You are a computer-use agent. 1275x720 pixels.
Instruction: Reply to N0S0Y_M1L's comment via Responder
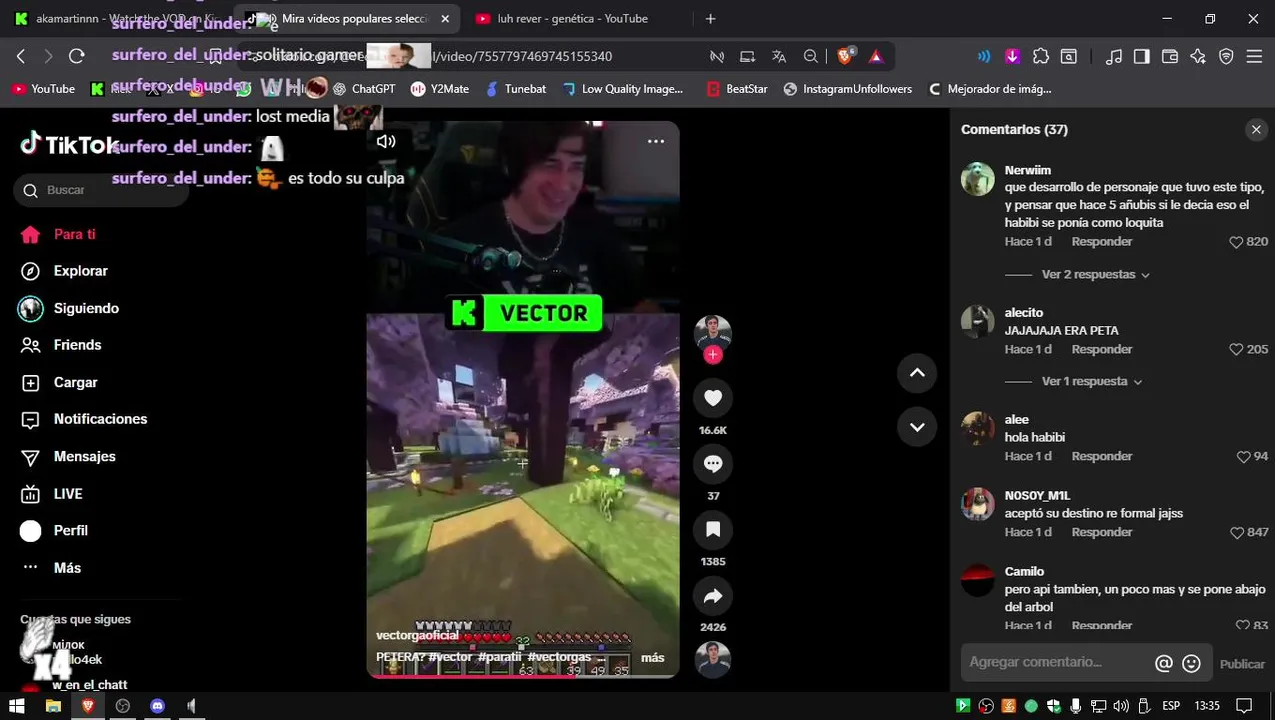[1101, 532]
